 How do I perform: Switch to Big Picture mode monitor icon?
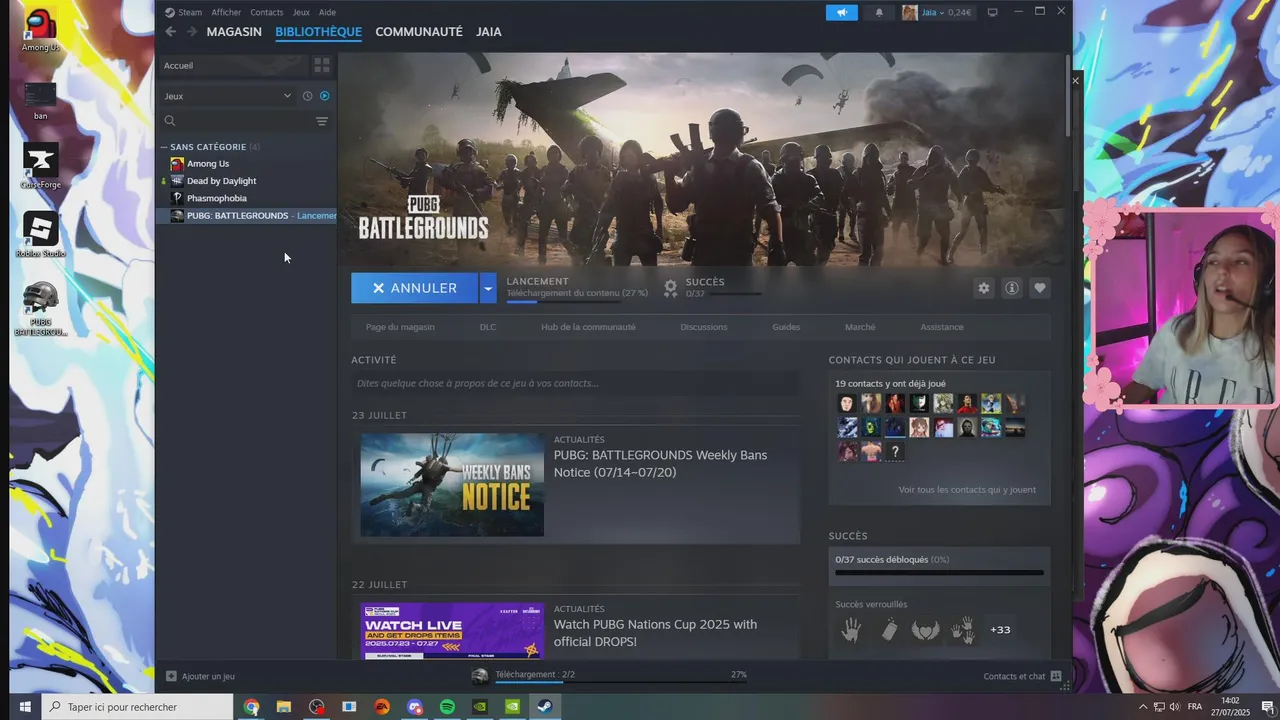click(x=992, y=12)
